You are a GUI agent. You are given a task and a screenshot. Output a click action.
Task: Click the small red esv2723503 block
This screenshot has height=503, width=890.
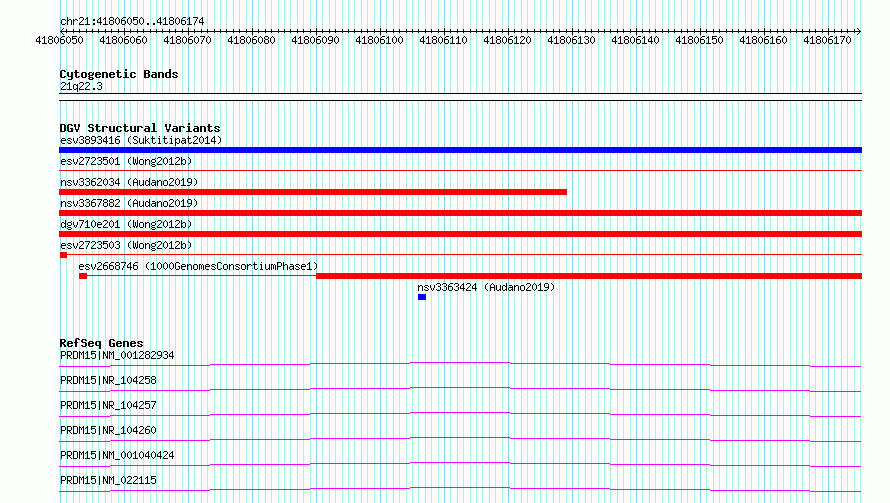64,255
